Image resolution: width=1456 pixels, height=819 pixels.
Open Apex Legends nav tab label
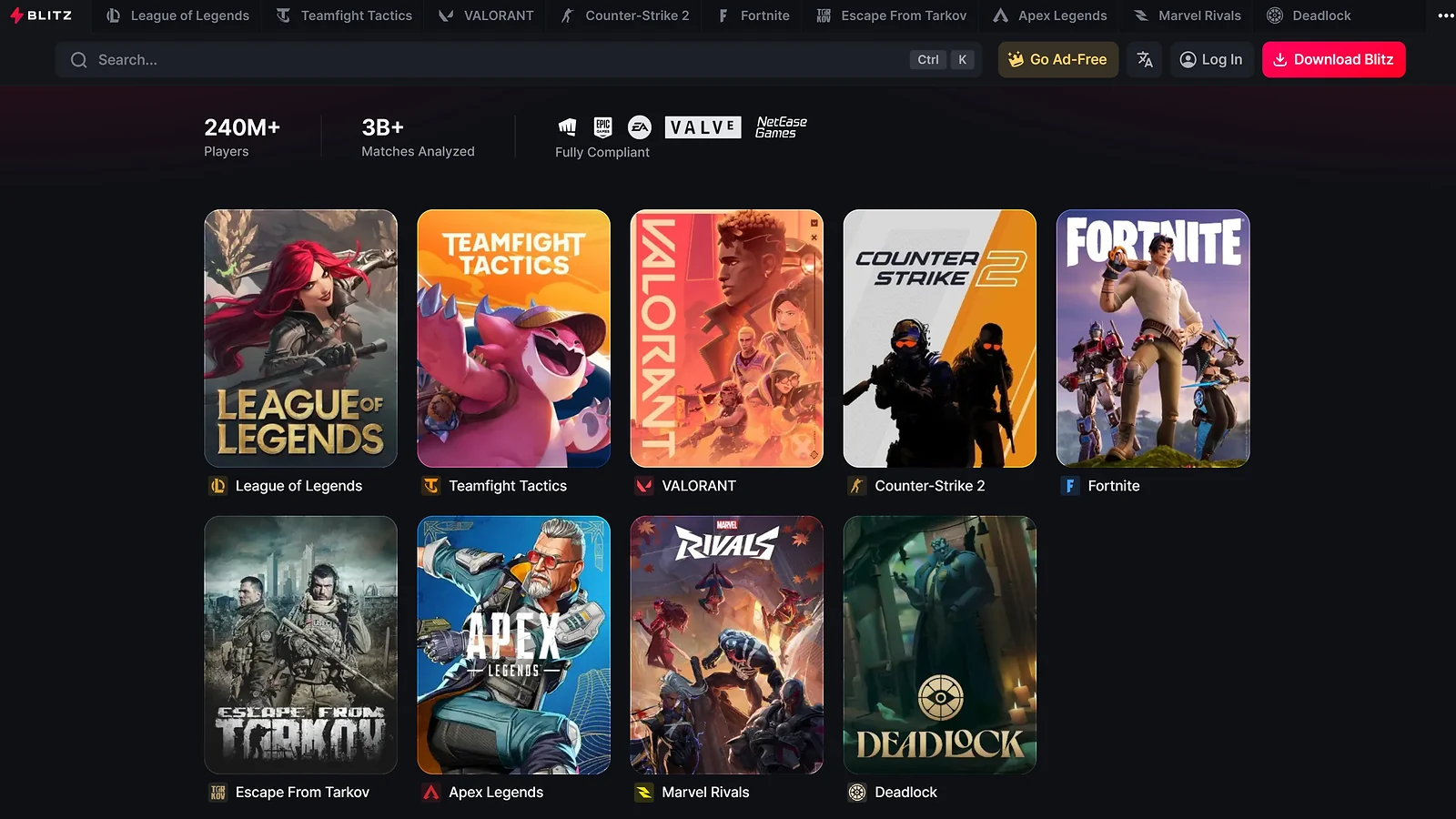1063,15
